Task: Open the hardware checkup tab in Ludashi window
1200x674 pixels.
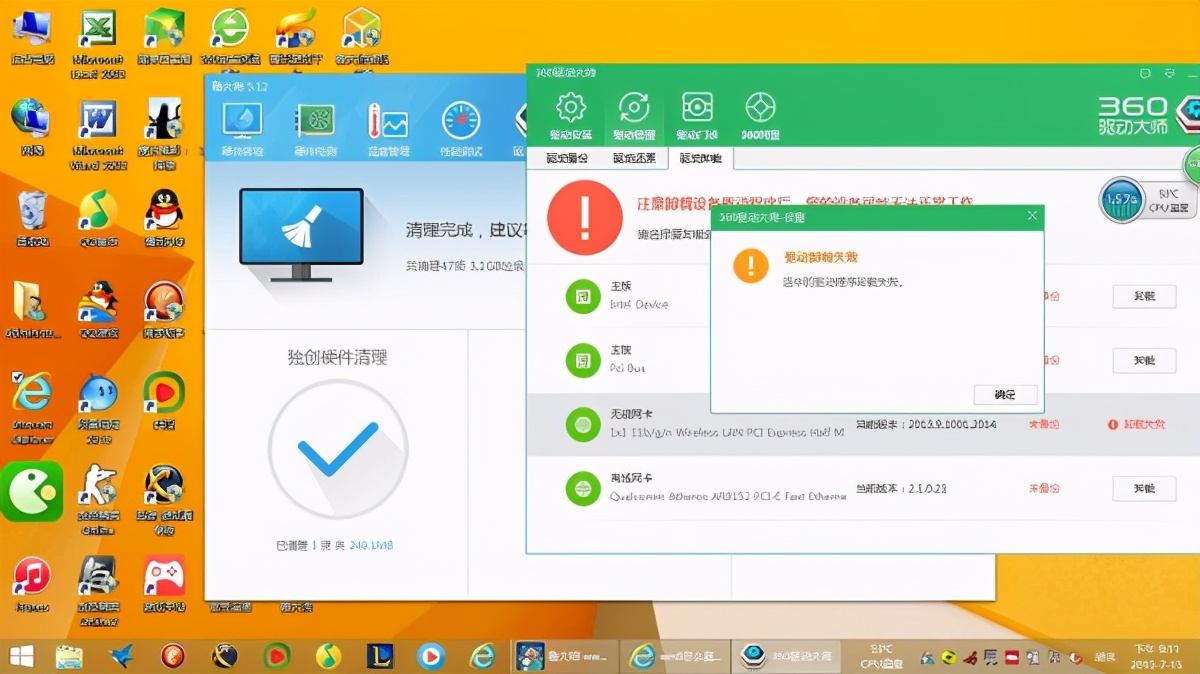Action: tap(242, 130)
